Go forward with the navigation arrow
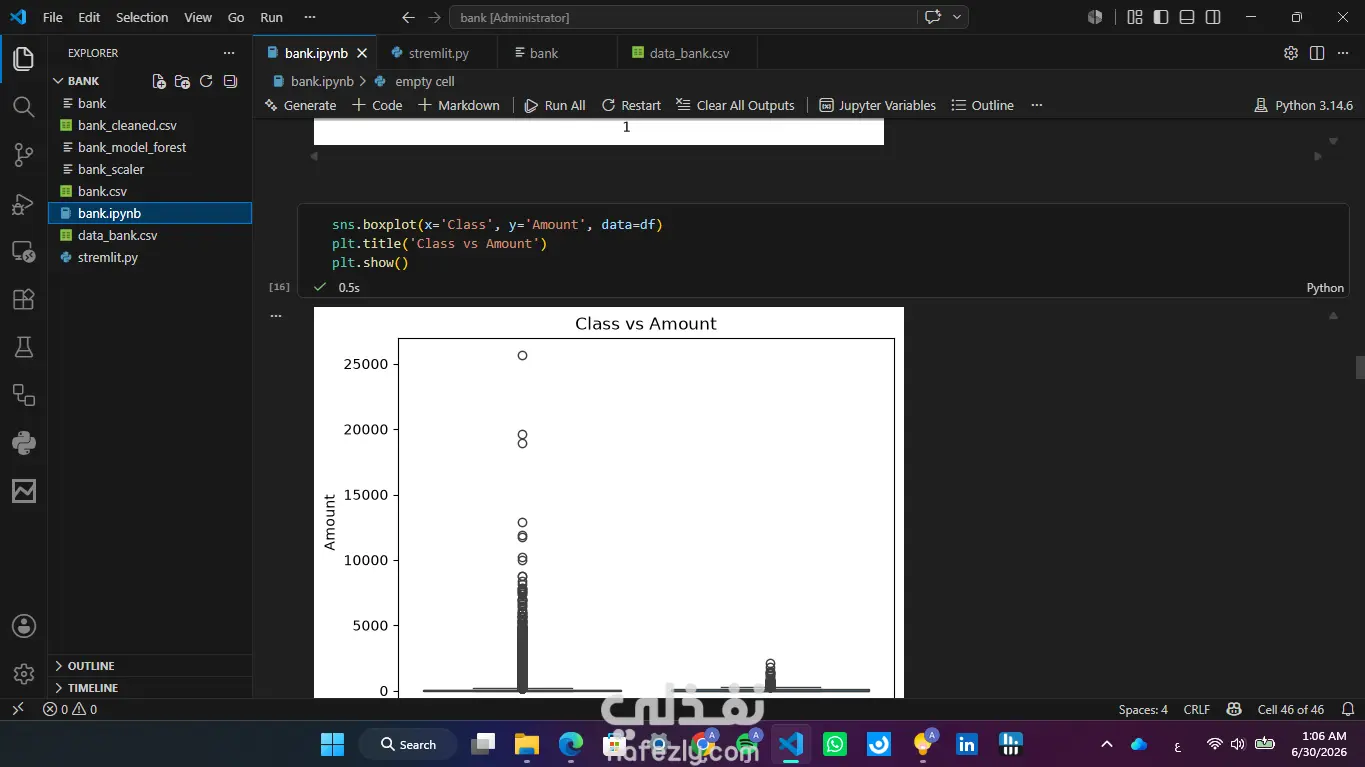This screenshot has width=1365, height=767. point(434,17)
